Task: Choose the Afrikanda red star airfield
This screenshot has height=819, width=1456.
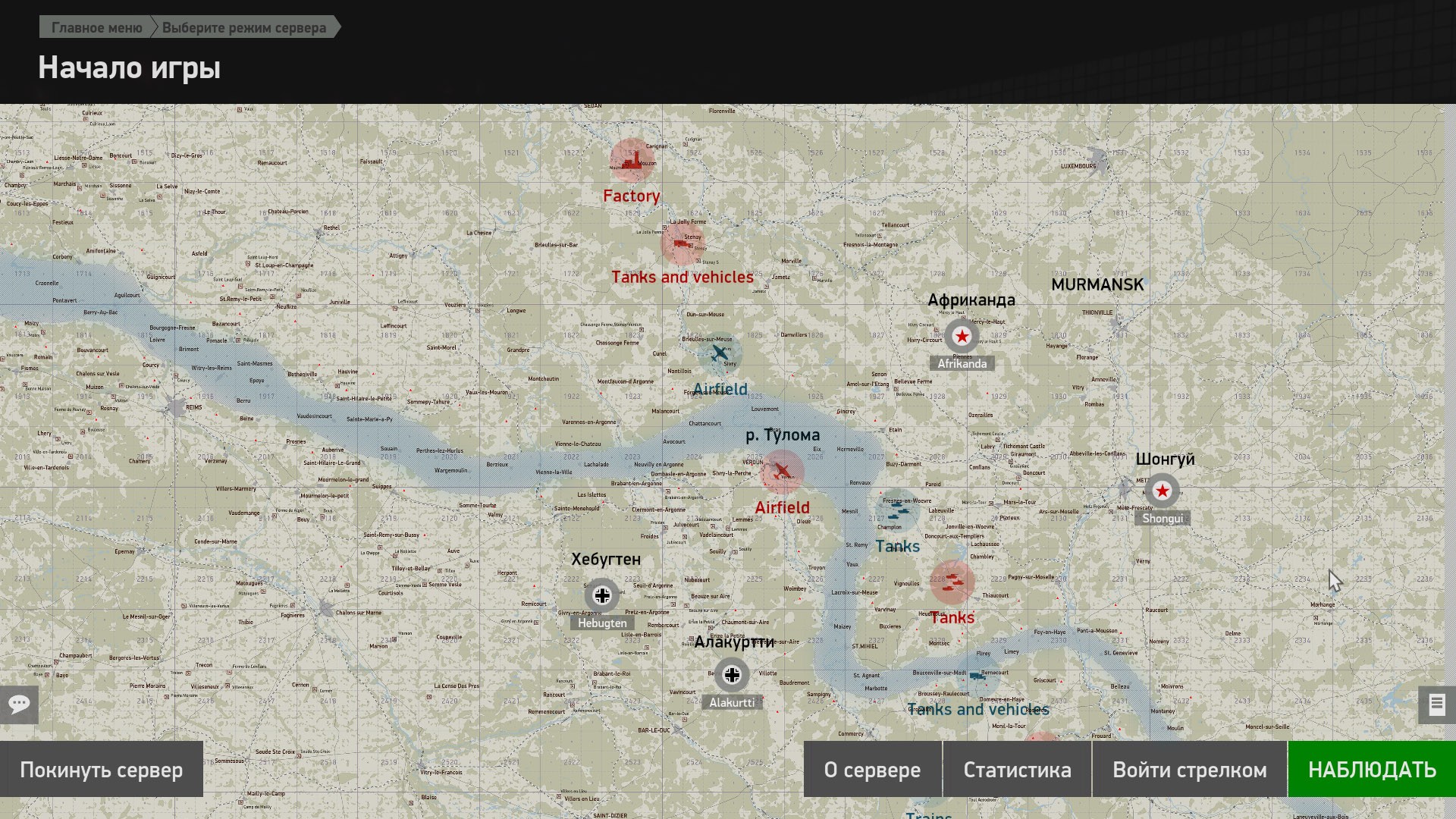Action: coord(962,336)
